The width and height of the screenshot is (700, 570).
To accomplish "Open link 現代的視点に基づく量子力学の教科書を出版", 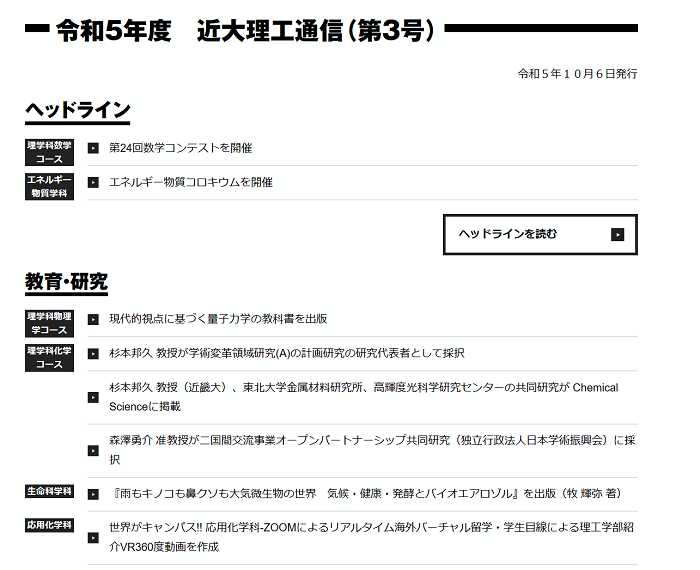I will [x=218, y=319].
